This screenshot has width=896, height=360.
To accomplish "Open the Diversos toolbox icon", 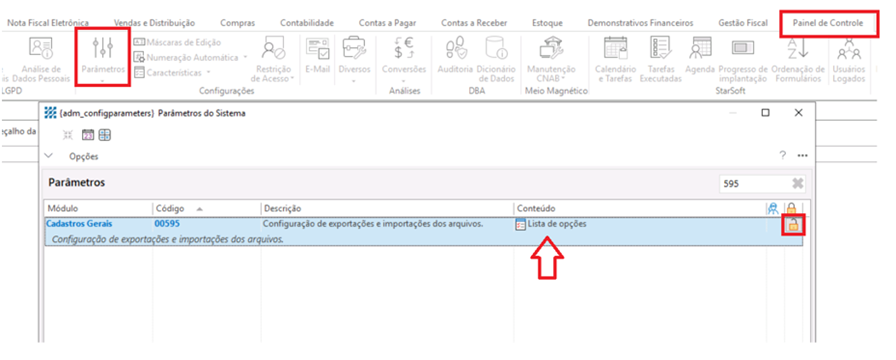I will pyautogui.click(x=354, y=48).
